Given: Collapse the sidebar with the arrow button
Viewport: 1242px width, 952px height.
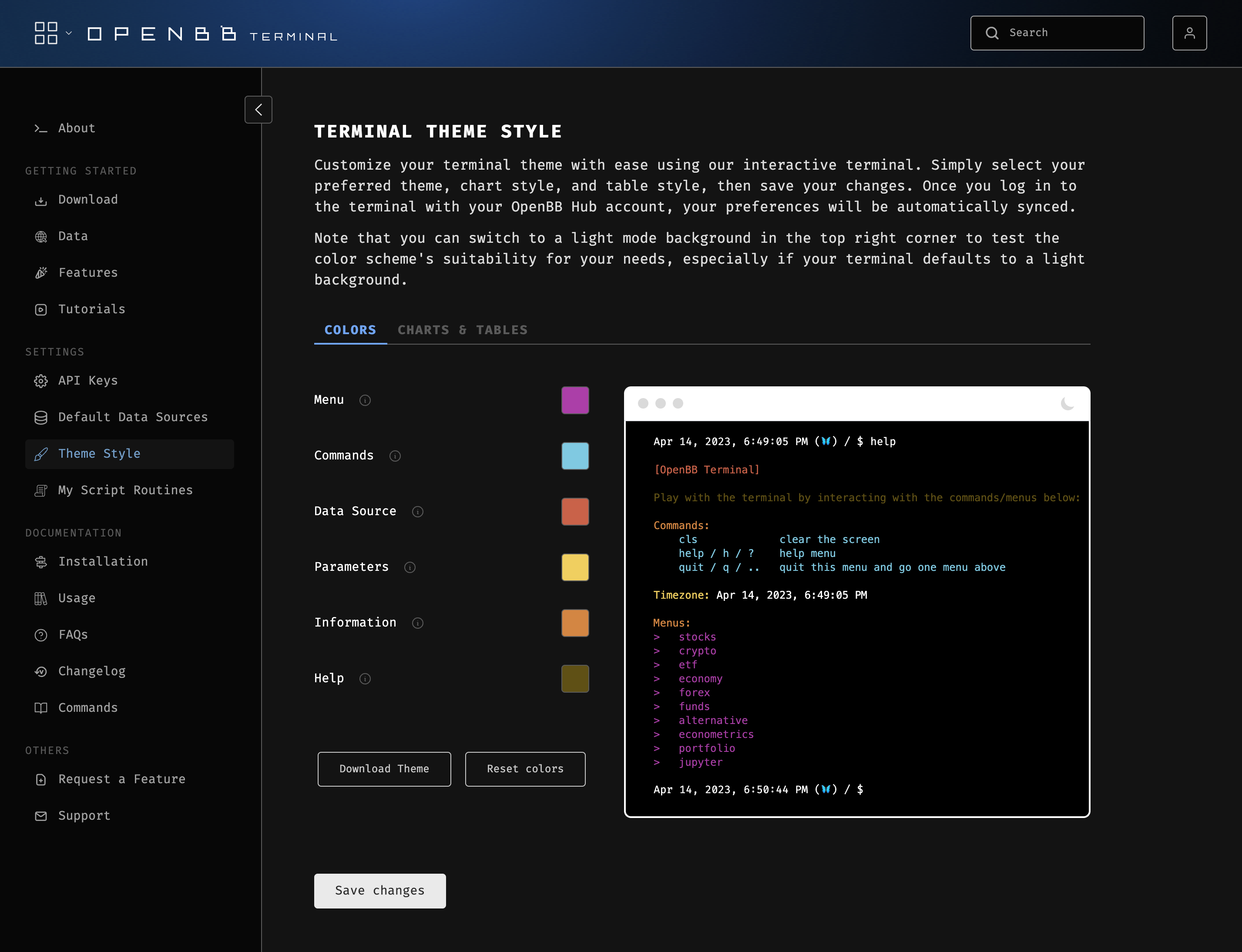Looking at the screenshot, I should 258,109.
